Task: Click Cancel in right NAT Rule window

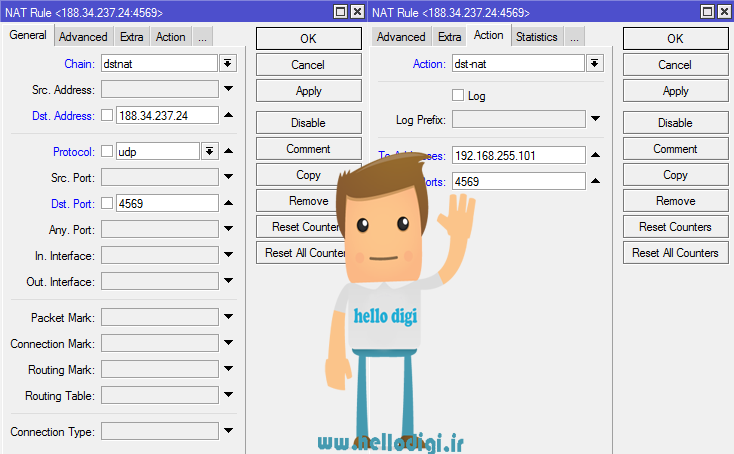Action: tap(675, 65)
